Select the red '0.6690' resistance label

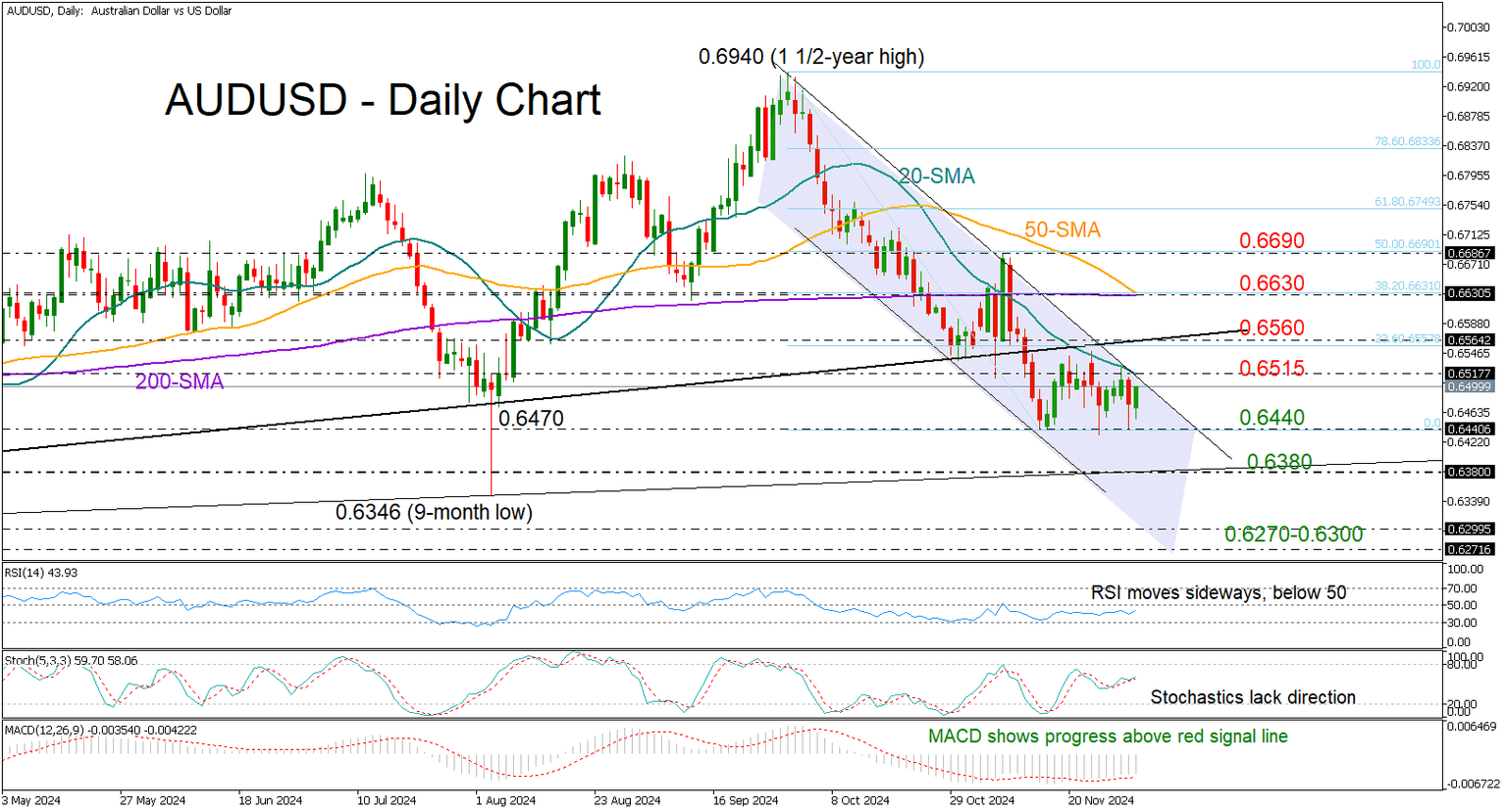click(1272, 241)
